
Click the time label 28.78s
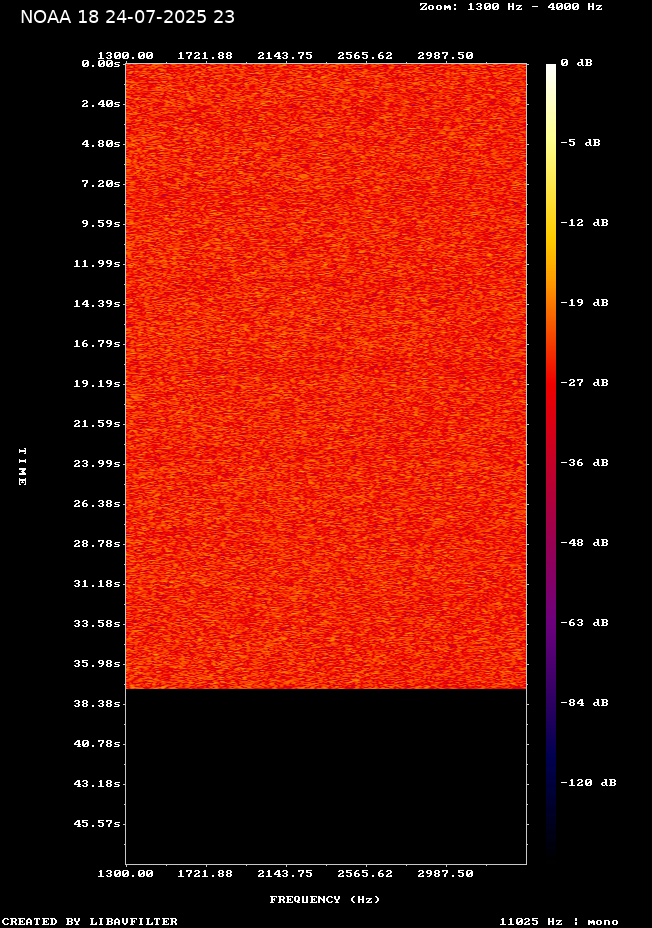coord(97,543)
